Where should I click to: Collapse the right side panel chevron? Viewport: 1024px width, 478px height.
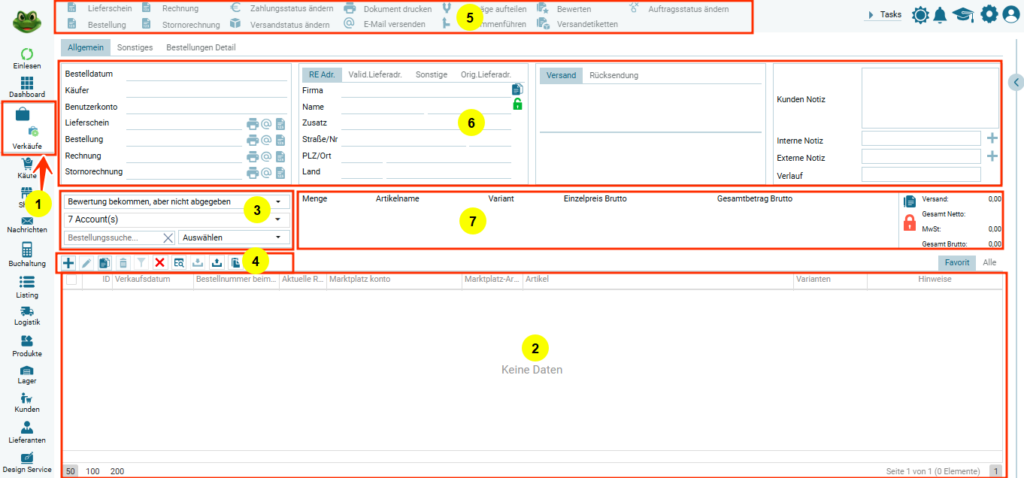point(1017,83)
